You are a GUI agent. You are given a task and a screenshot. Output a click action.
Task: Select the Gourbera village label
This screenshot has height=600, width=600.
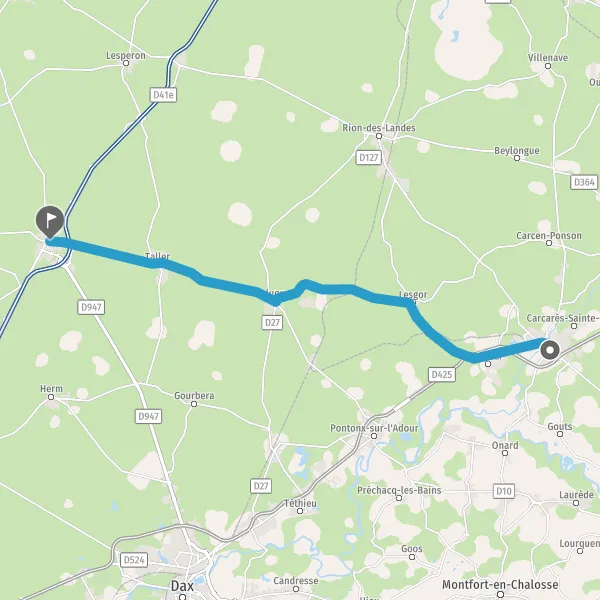pyautogui.click(x=194, y=396)
